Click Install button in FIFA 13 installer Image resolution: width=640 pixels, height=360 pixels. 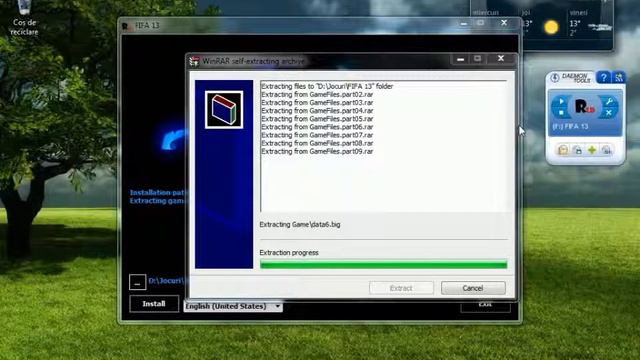pyautogui.click(x=154, y=304)
